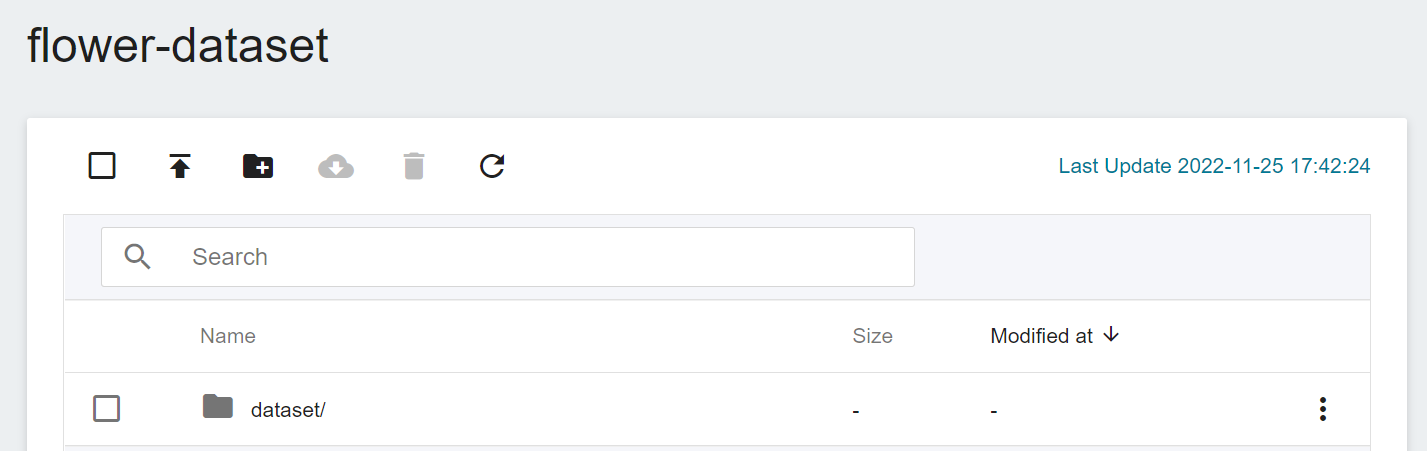Click the modified-at dash in the dataset/ row
1427x451 pixels.
click(994, 411)
